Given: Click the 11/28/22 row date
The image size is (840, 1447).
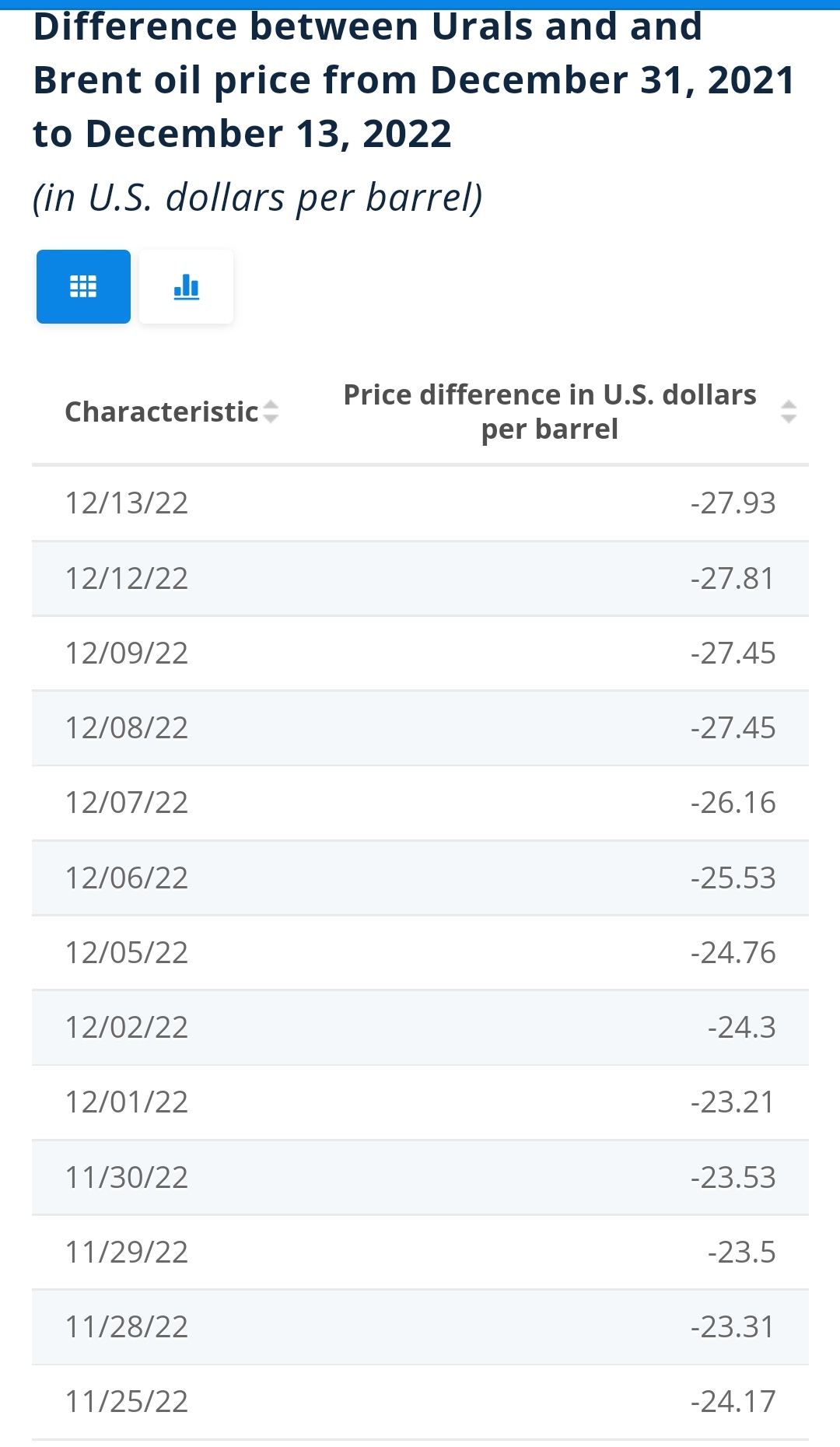Looking at the screenshot, I should click(x=127, y=1326).
